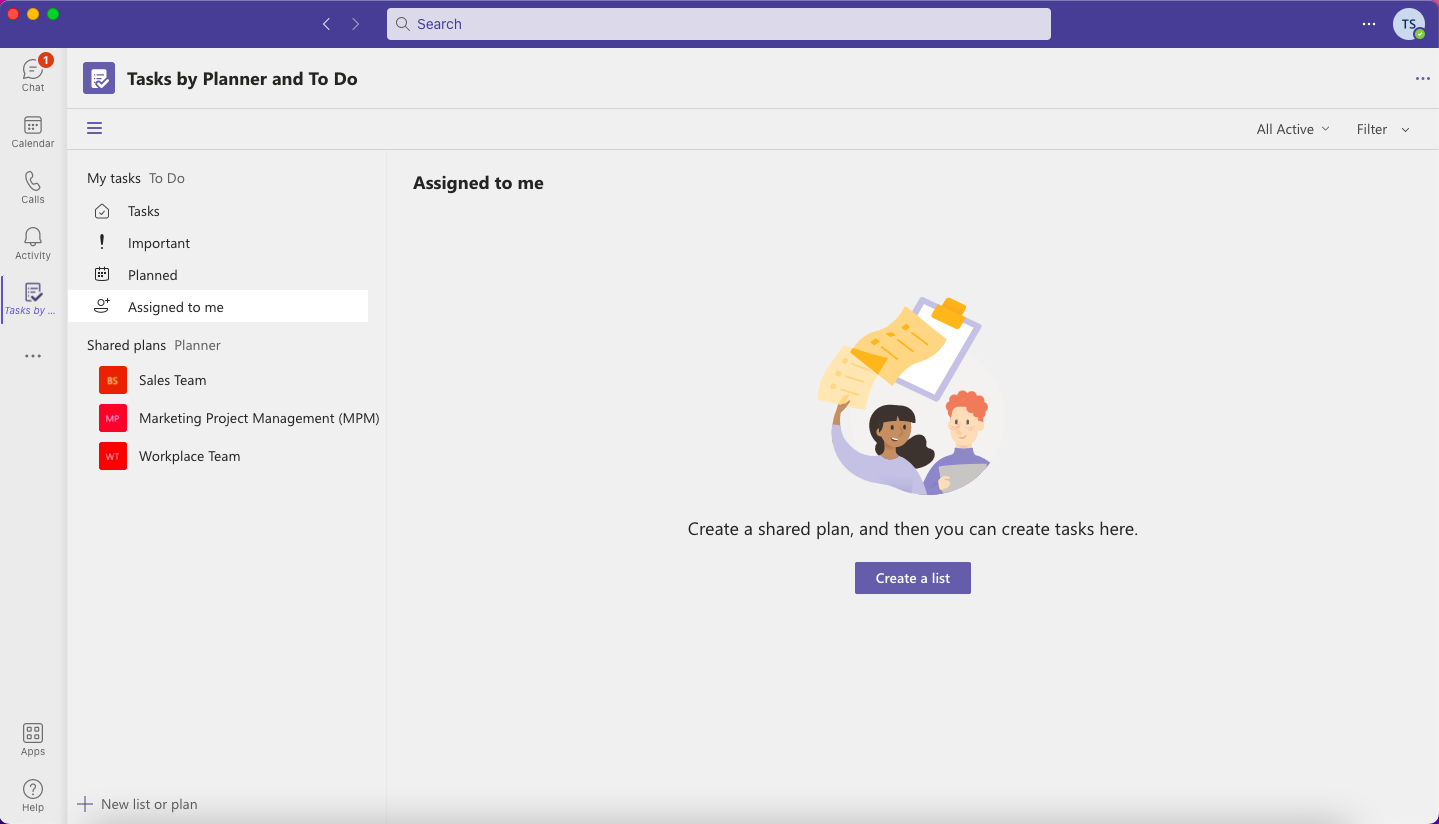Click the Apps icon in sidebar
1439x824 pixels.
pyautogui.click(x=33, y=740)
